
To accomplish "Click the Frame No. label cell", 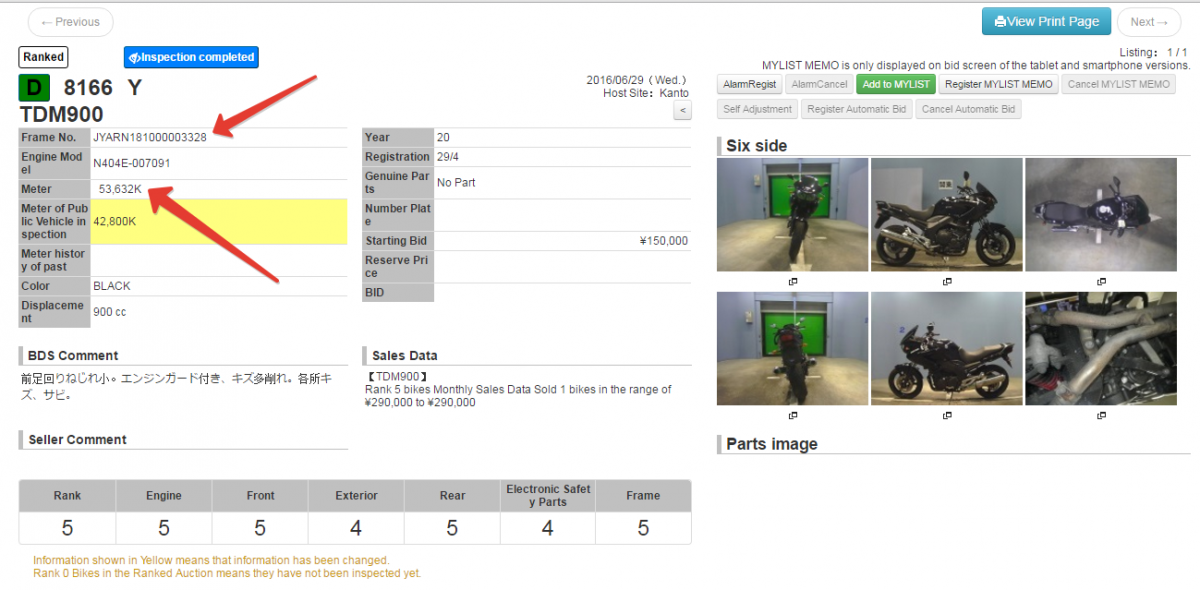I will coord(54,137).
